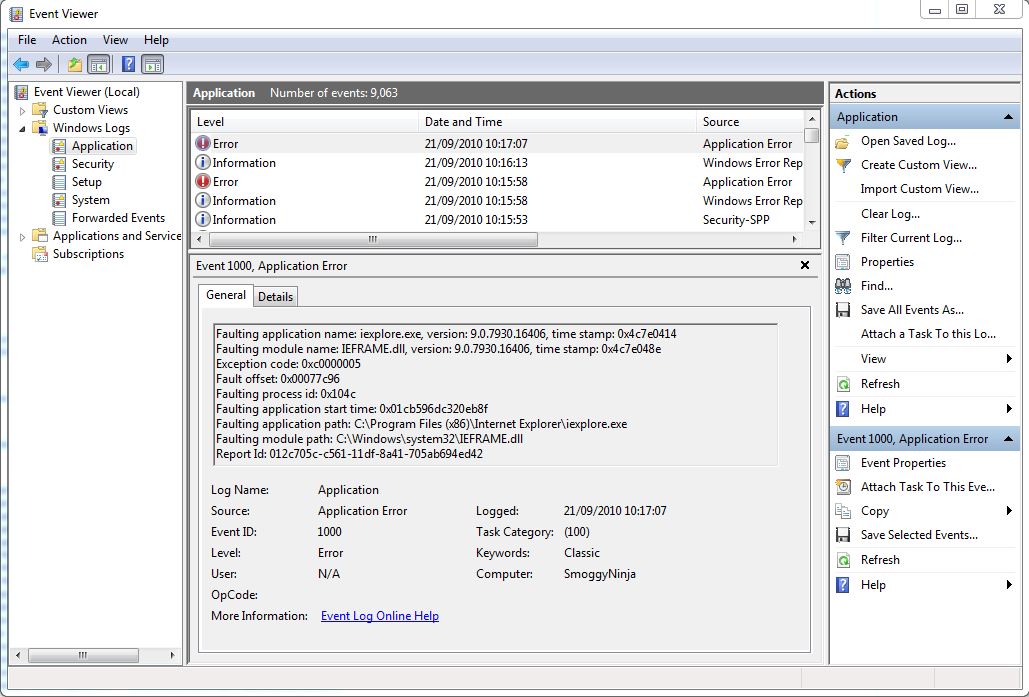Expand Applications and Services tree node
This screenshot has width=1029, height=697.
coord(22,236)
